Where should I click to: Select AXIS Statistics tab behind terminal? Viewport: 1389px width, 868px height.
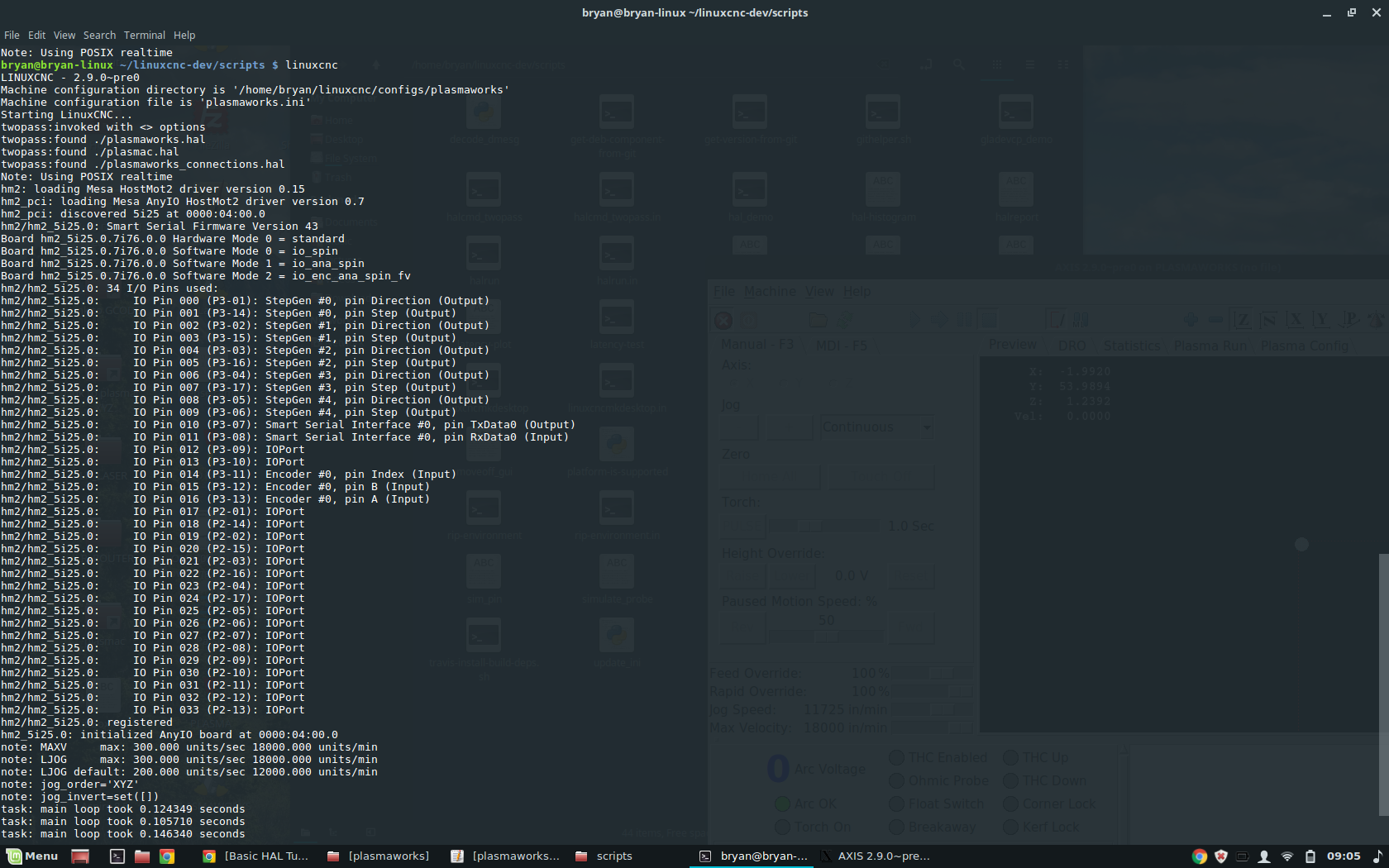tap(1131, 346)
